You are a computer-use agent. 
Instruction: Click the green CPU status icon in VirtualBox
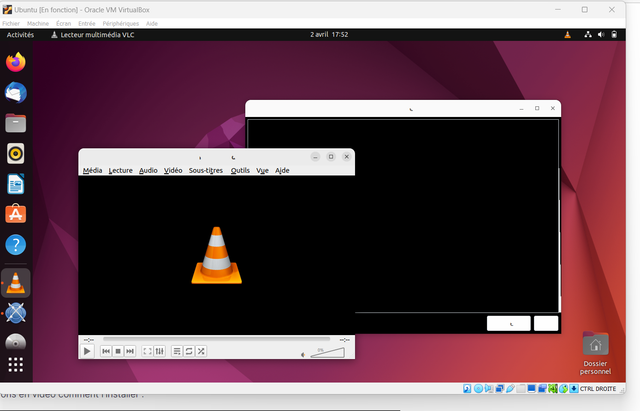pyautogui.click(x=553, y=389)
